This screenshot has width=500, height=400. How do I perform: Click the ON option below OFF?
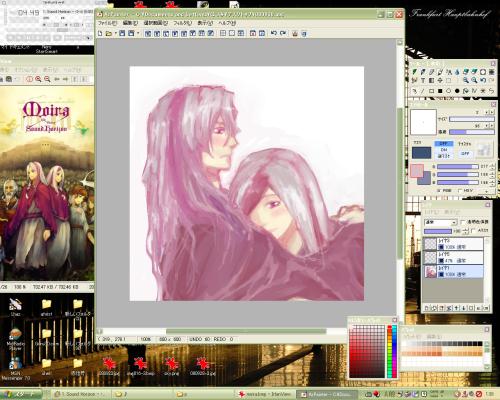click(x=443, y=150)
